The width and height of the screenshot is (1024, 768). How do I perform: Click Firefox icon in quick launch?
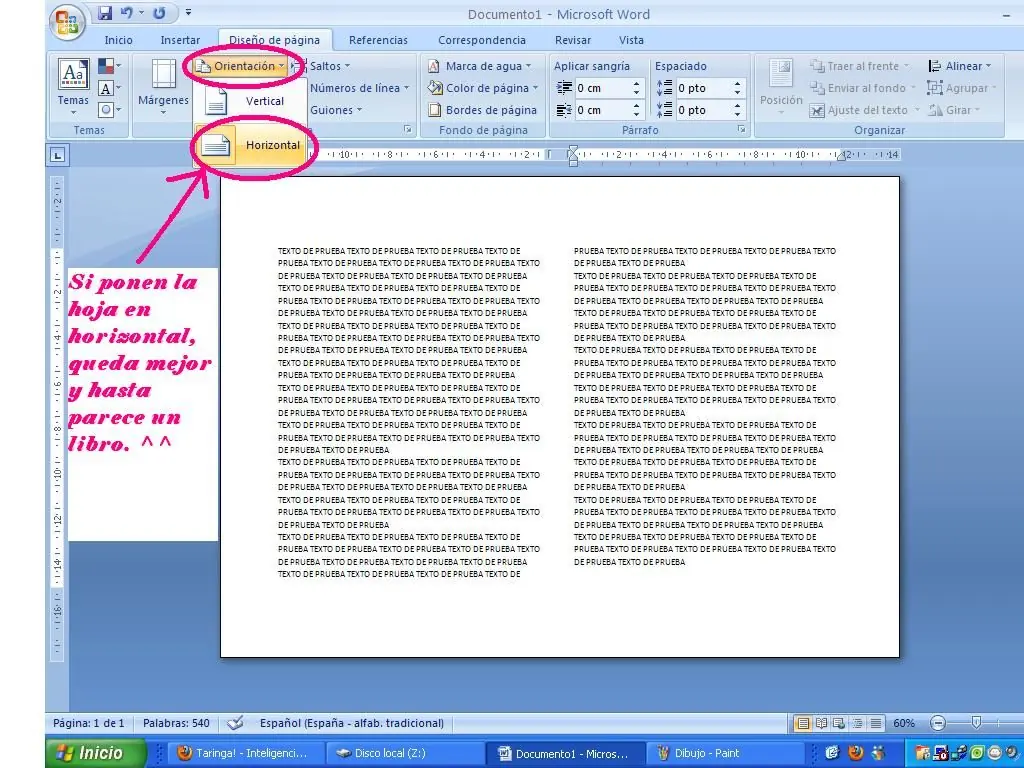855,753
